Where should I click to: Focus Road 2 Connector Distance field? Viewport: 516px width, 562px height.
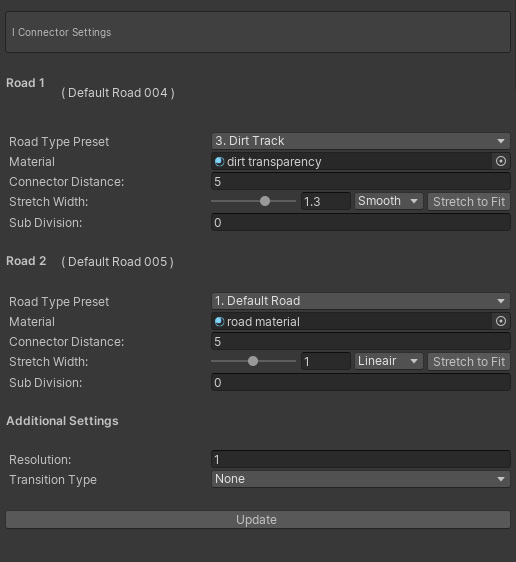point(360,341)
